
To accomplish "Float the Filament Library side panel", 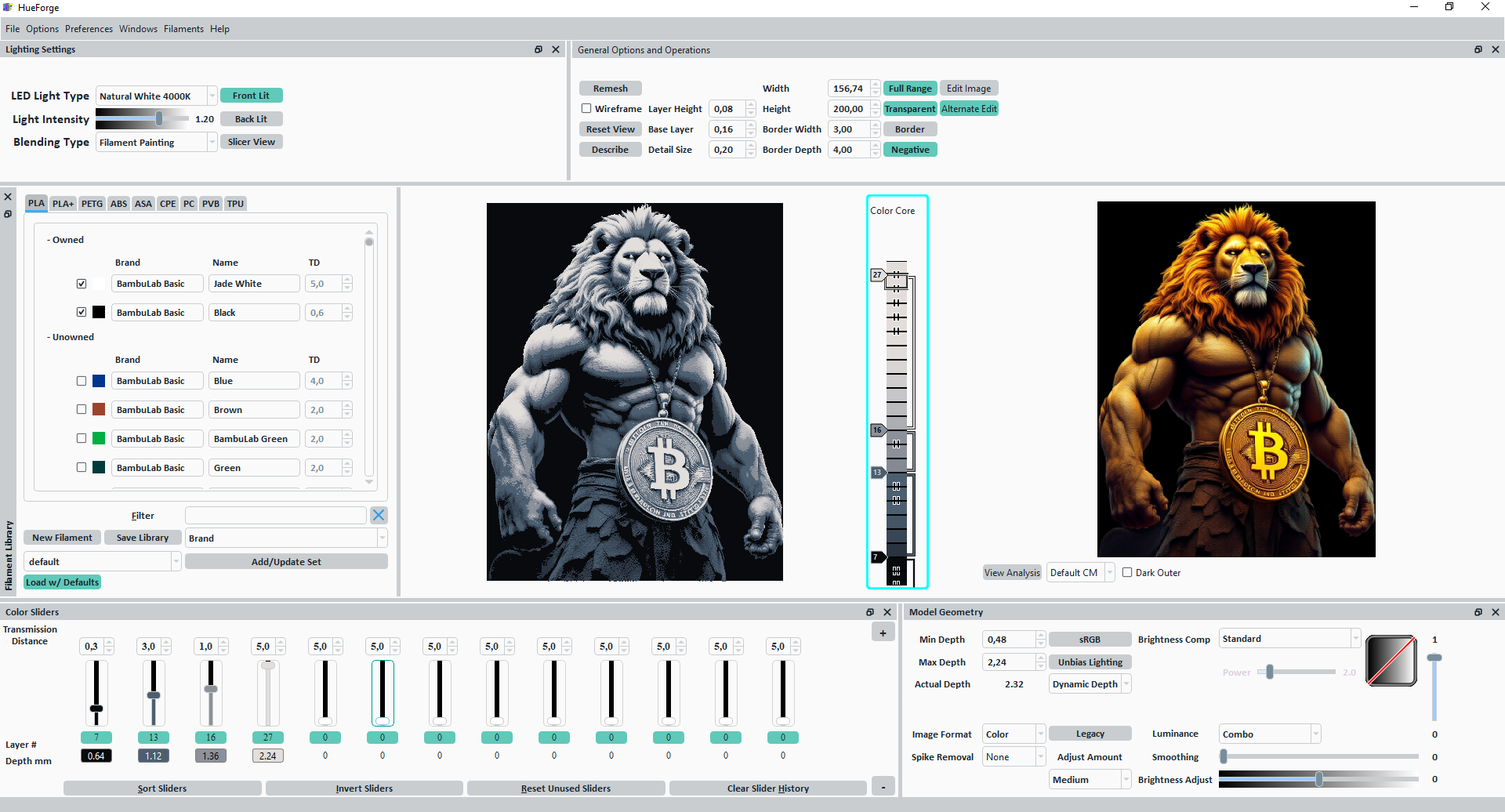I will coord(8,214).
